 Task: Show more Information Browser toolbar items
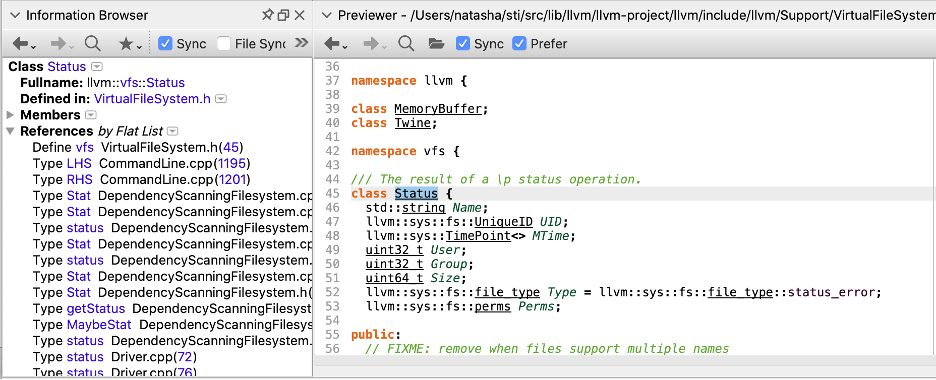click(x=302, y=43)
